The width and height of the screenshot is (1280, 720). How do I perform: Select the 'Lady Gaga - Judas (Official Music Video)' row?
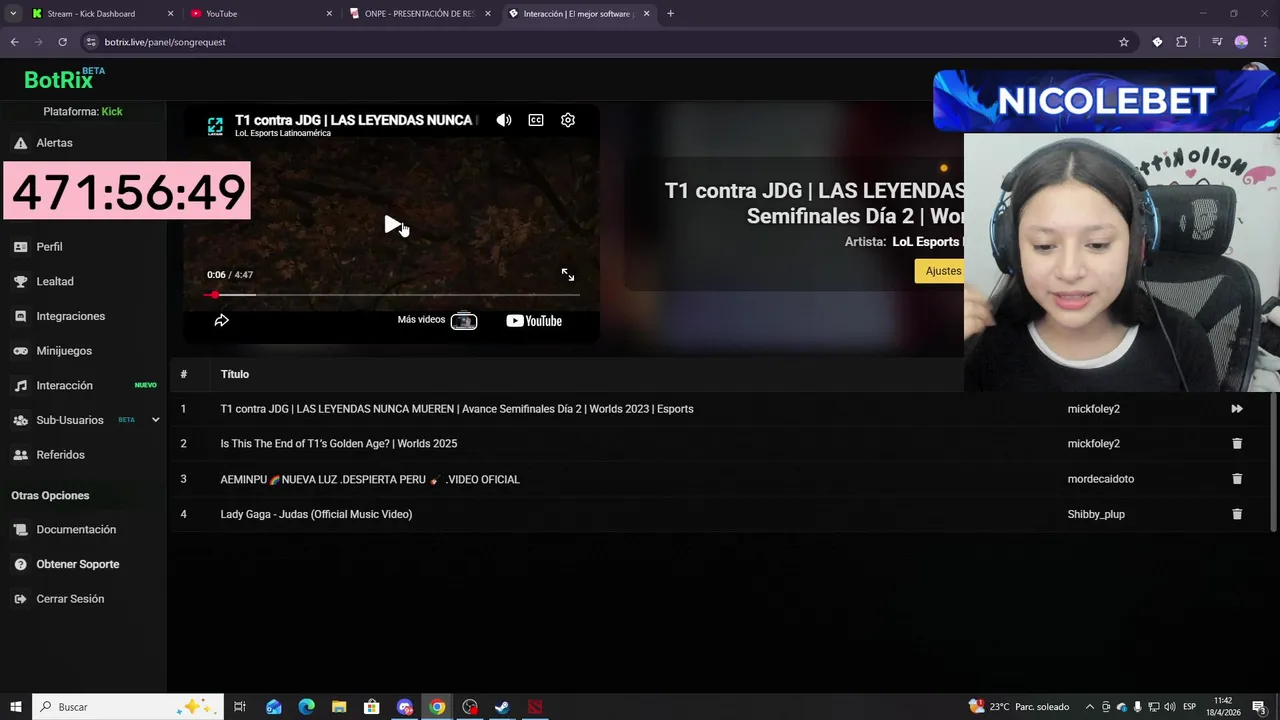[x=718, y=514]
